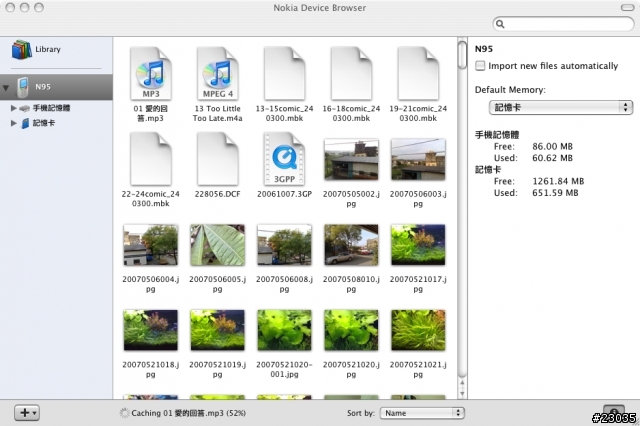640x426 pixels.
Task: Select aquarium photo 20070521017.jpg
Action: click(x=418, y=245)
